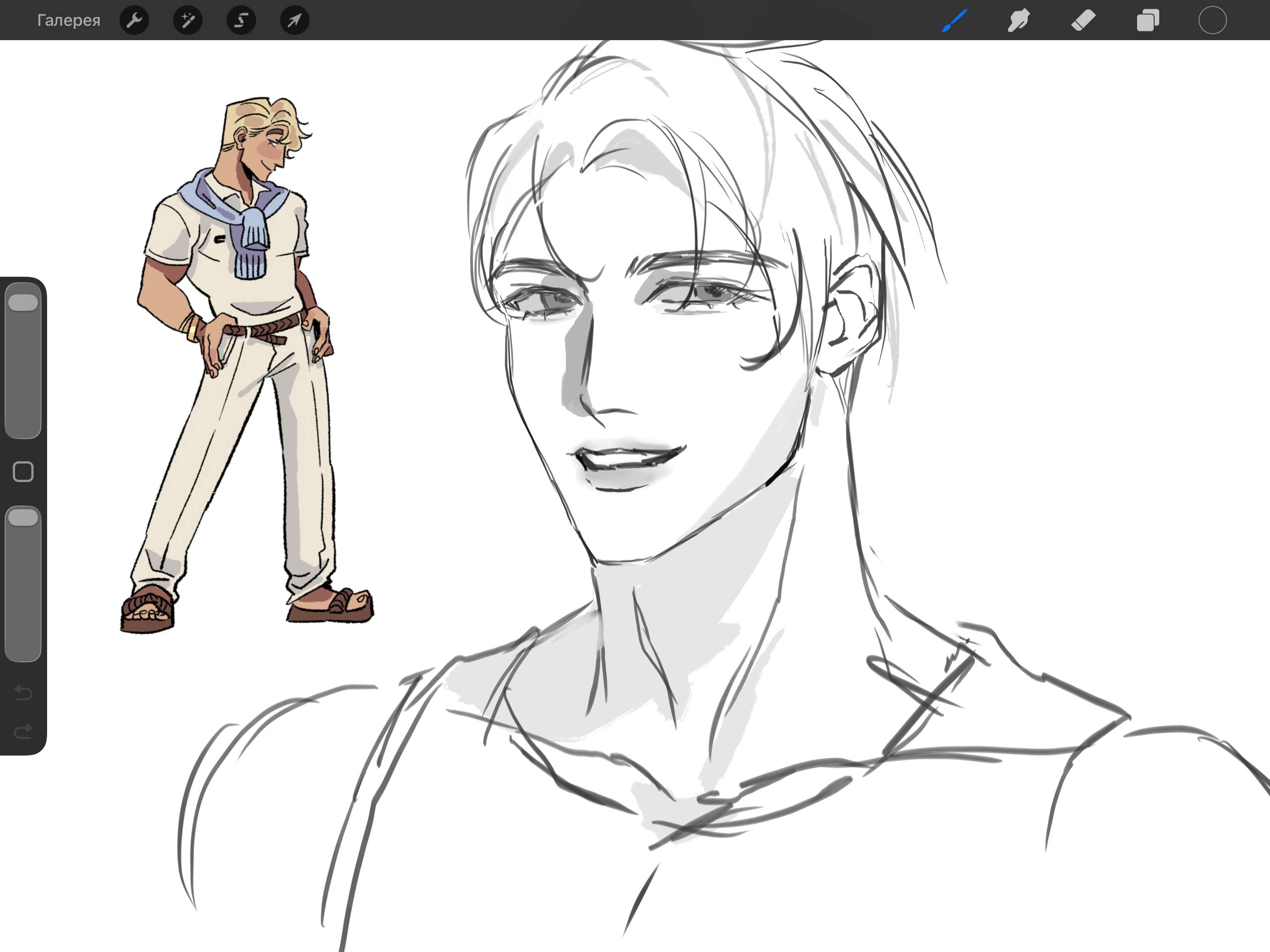Click the brush opacity slider
This screenshot has height=952, width=1270.
23,584
